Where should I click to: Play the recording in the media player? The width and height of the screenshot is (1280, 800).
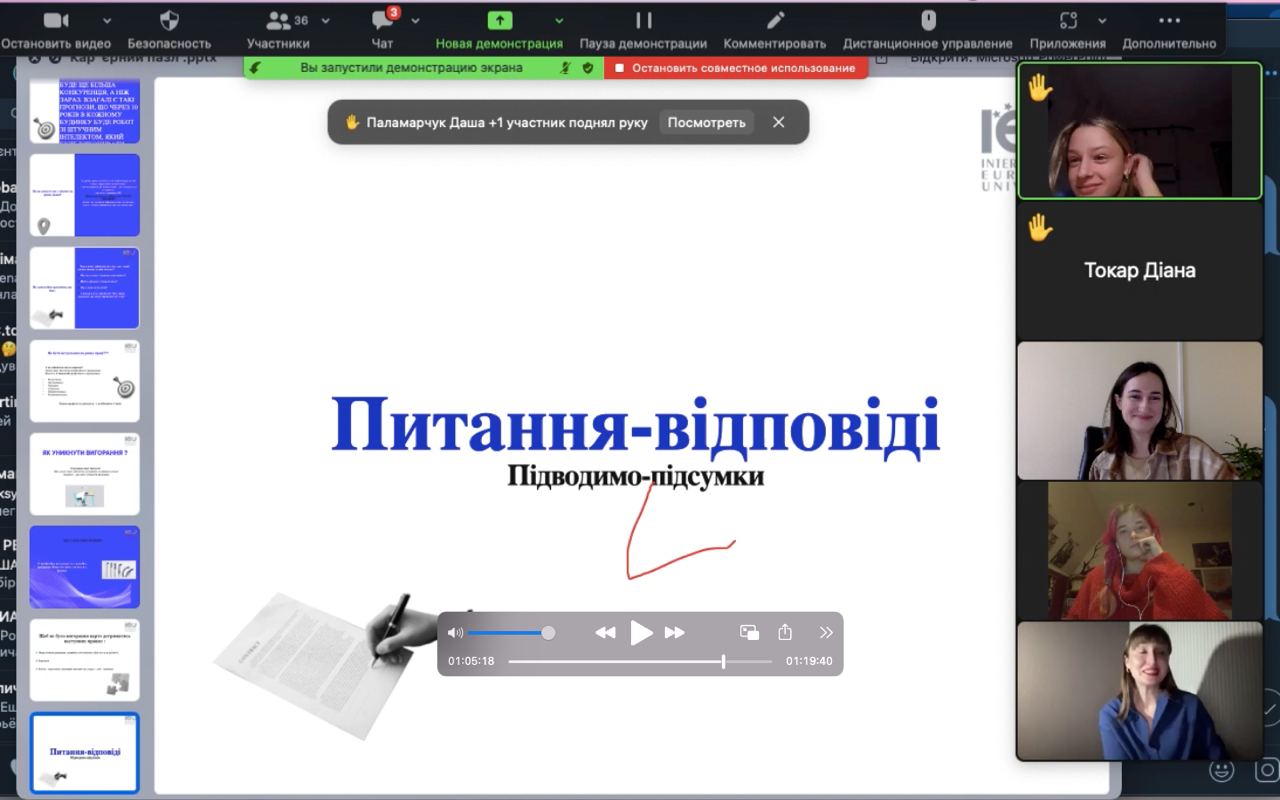[641, 632]
